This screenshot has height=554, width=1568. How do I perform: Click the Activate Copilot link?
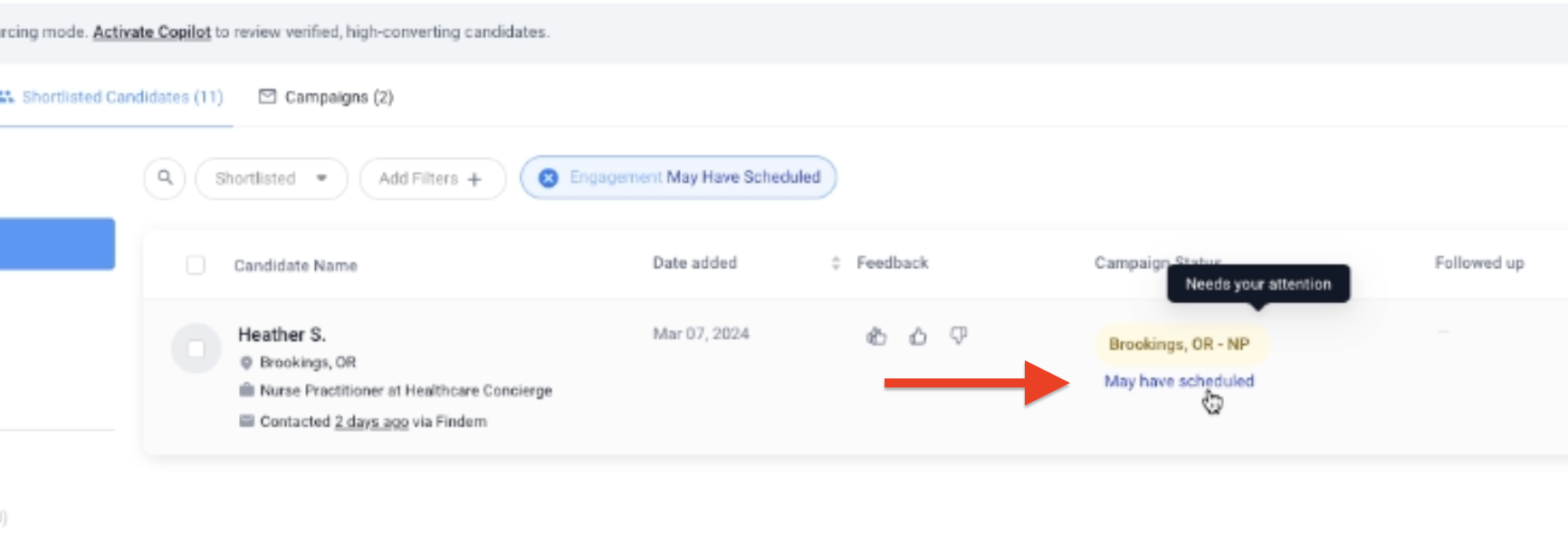(151, 32)
